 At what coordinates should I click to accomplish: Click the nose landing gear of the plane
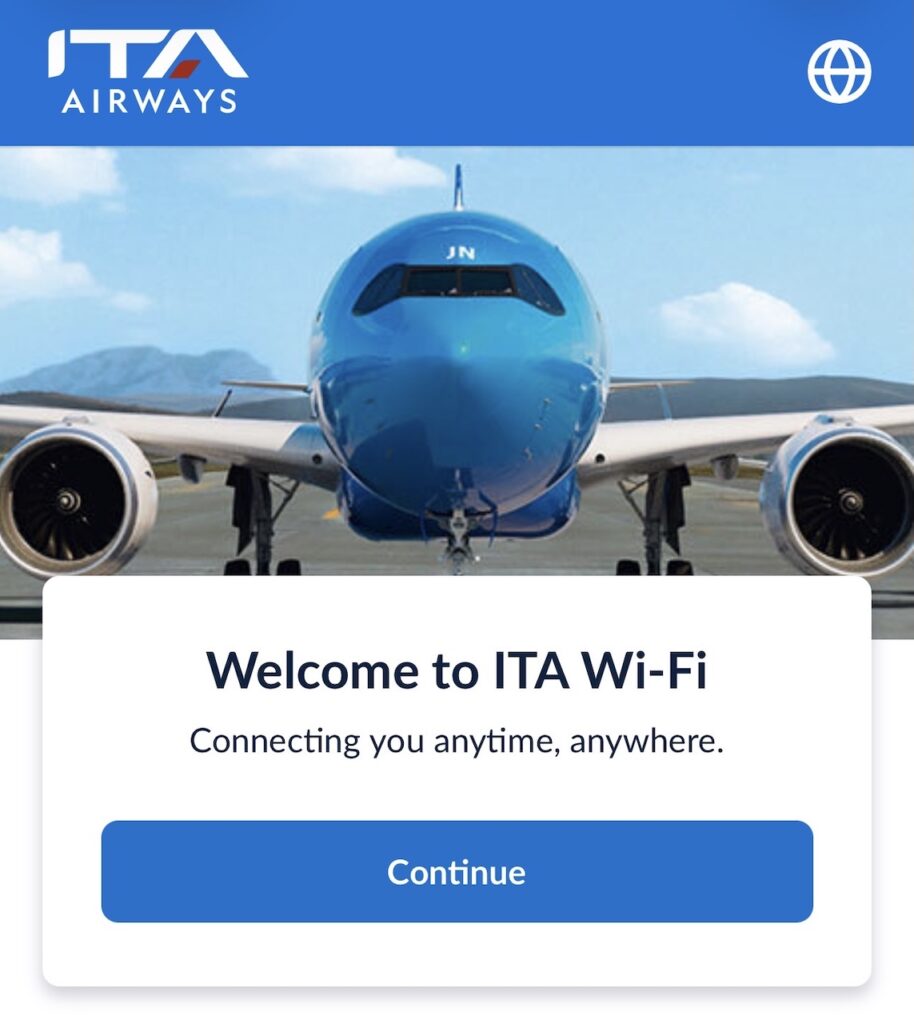(x=457, y=532)
